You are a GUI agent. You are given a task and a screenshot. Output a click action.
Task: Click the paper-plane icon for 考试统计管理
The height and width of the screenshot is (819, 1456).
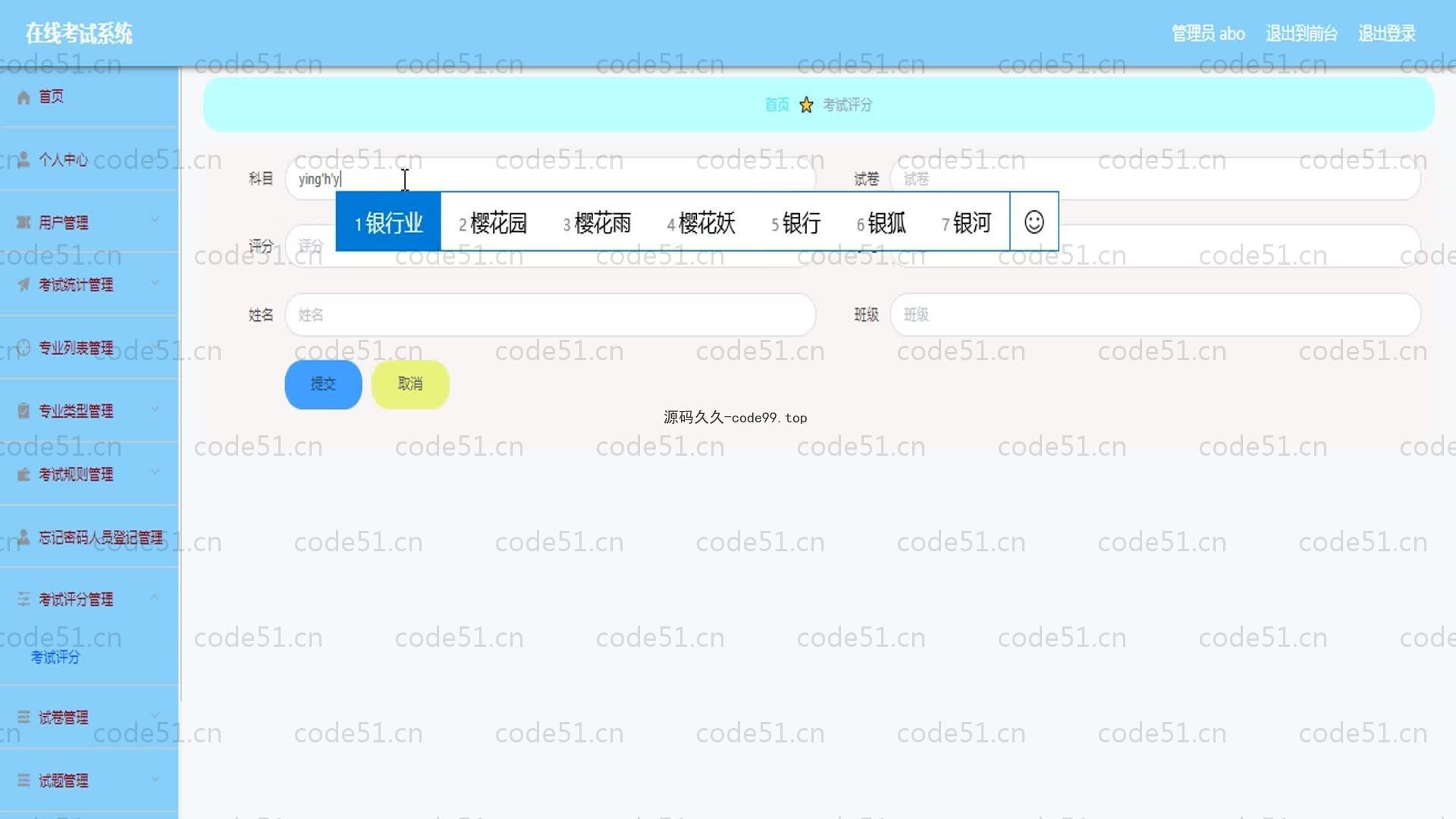[x=24, y=285]
